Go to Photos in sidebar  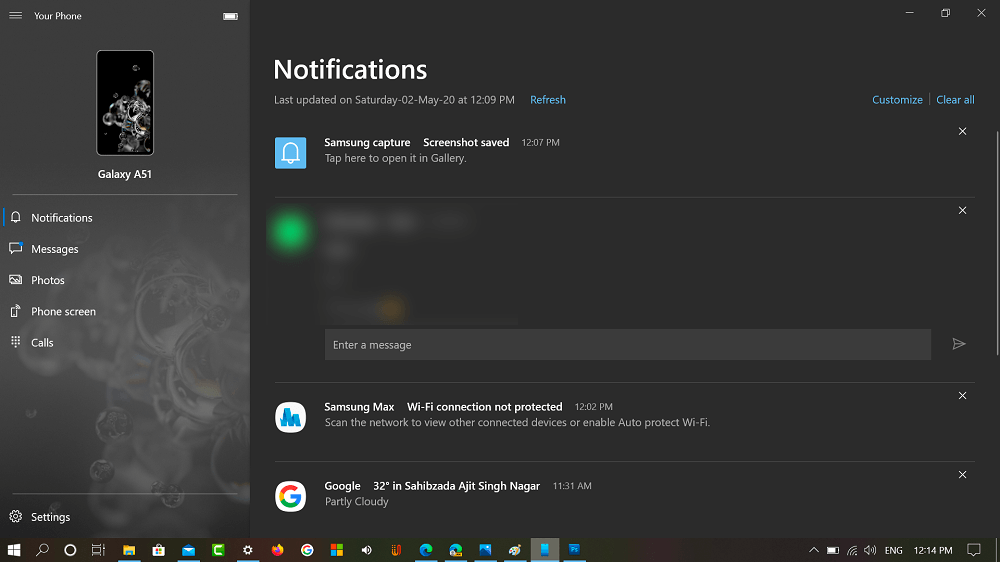point(125,280)
